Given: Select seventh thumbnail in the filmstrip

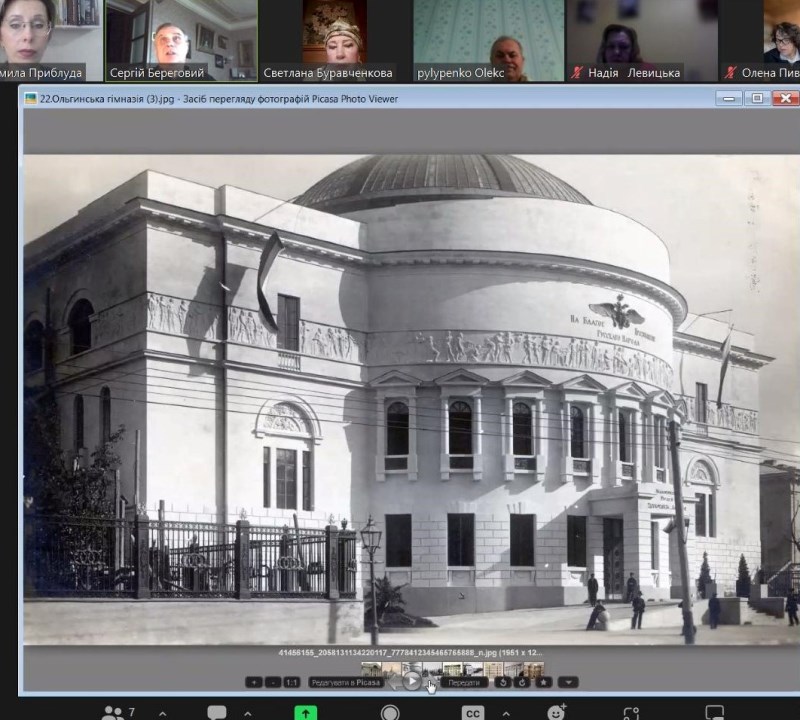Looking at the screenshot, I should [493, 669].
